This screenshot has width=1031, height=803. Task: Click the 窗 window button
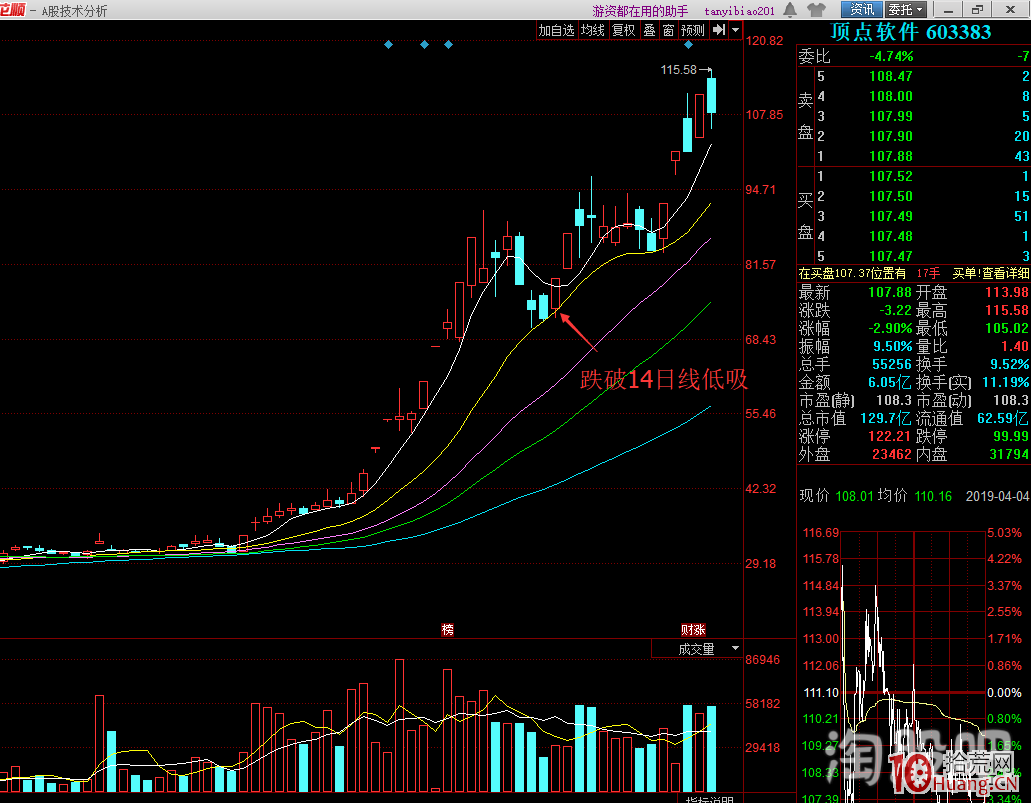pos(669,30)
